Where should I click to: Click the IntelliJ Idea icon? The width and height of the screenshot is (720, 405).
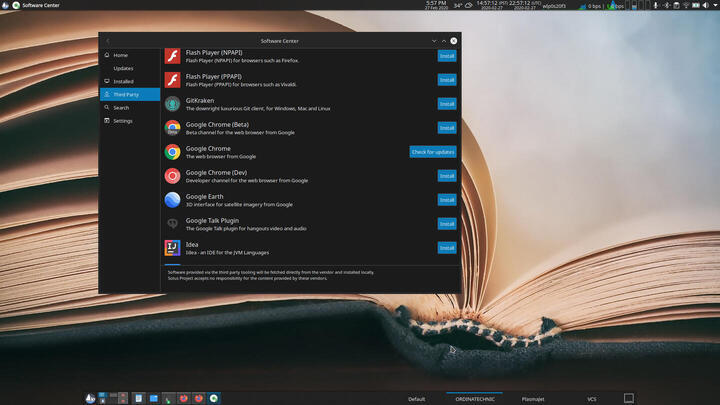(173, 248)
